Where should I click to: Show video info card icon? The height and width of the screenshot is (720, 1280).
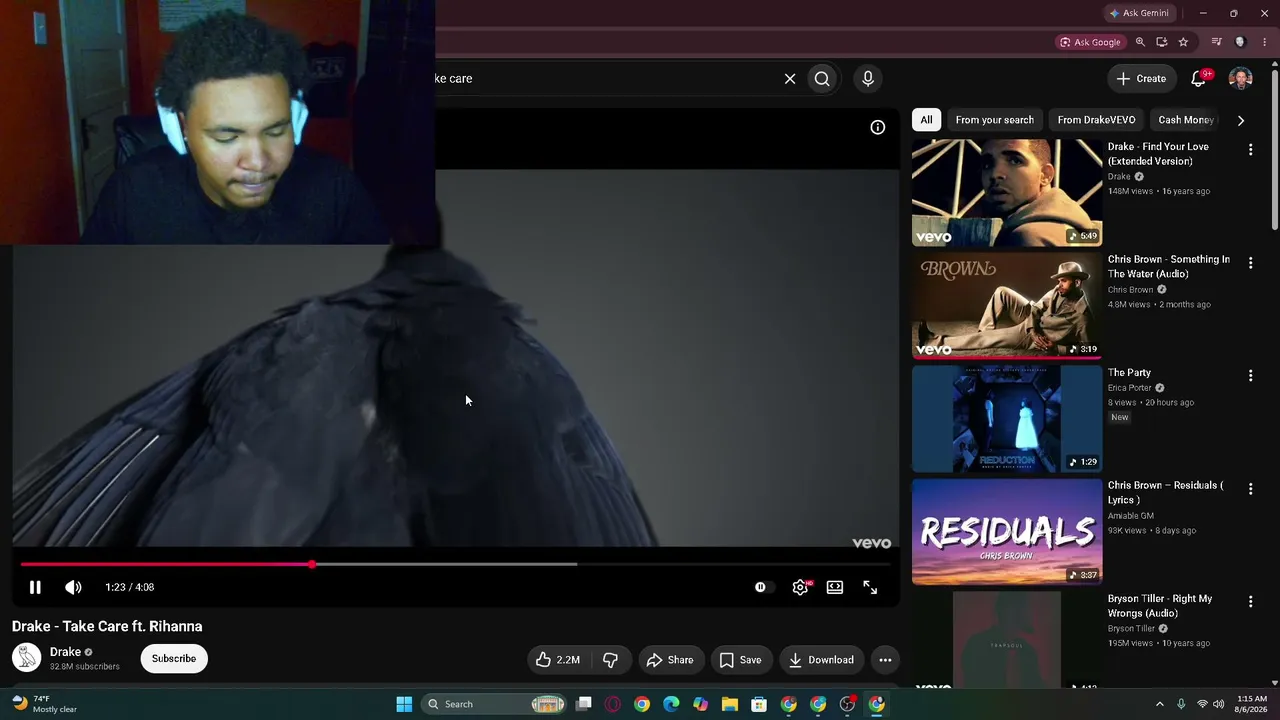point(877,127)
